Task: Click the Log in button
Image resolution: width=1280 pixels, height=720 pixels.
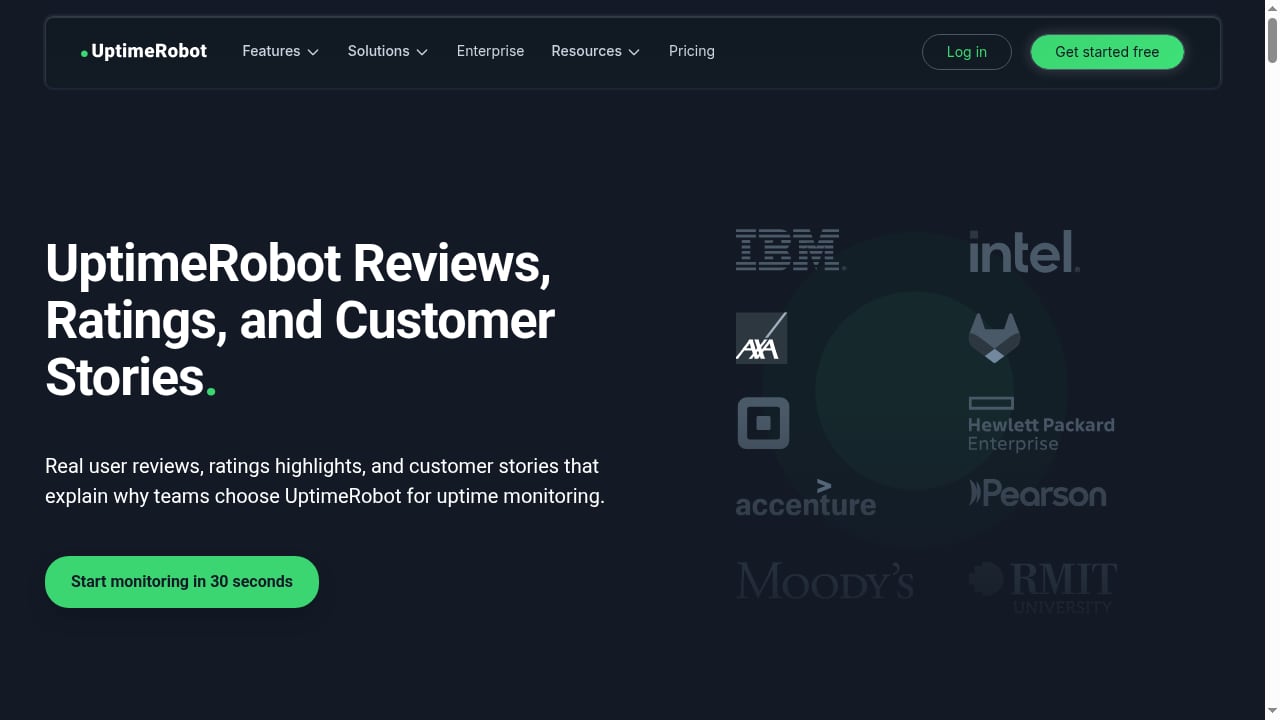Action: click(966, 52)
